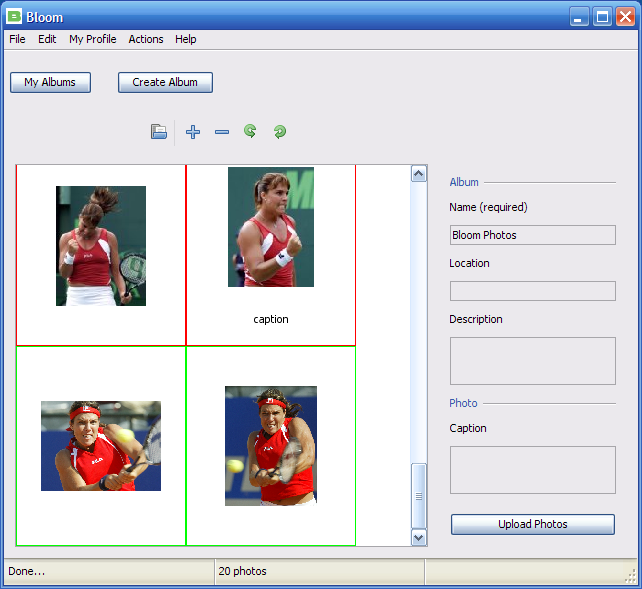Open the Actions menu
Screen dimensions: 642x589
coord(146,39)
